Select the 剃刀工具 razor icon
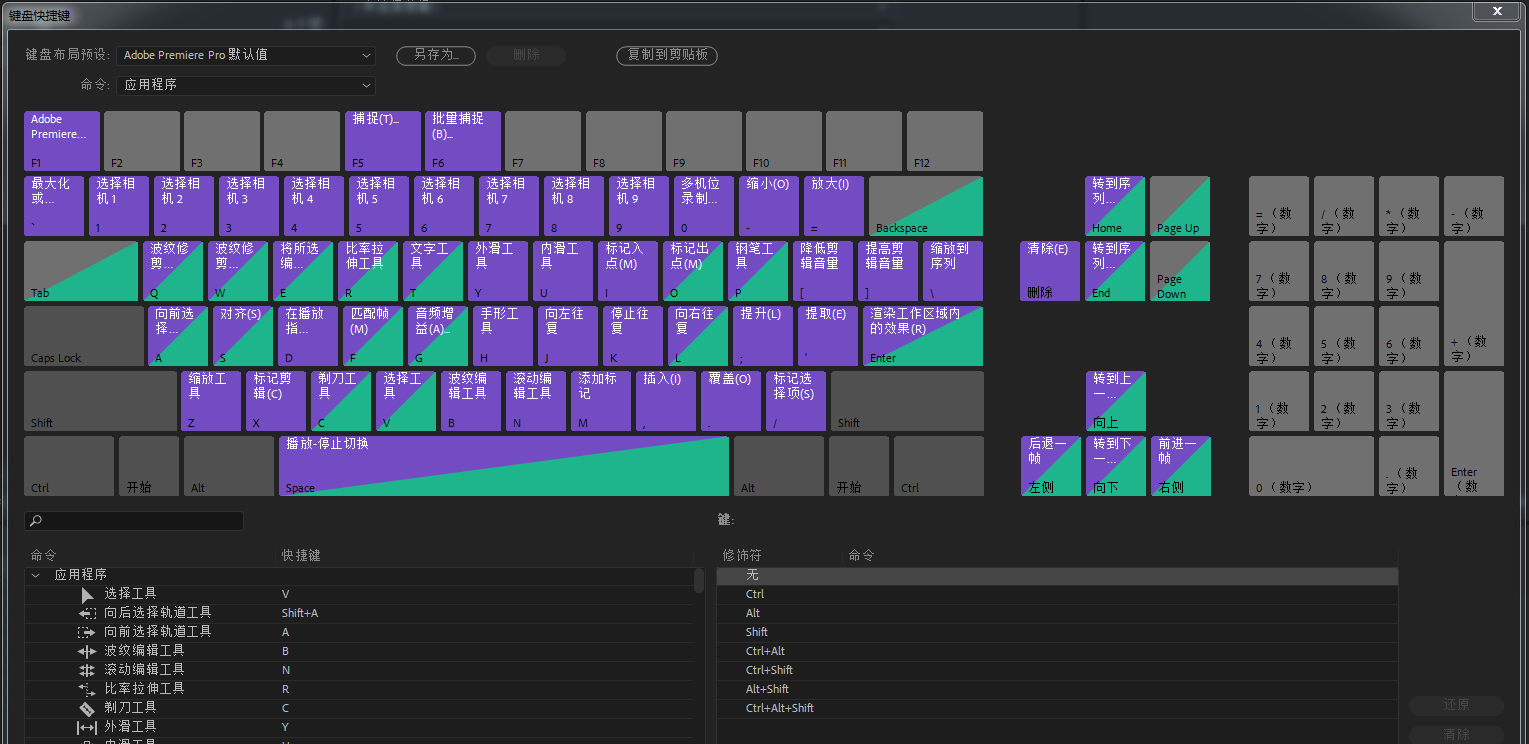The image size is (1529, 744). click(87, 708)
